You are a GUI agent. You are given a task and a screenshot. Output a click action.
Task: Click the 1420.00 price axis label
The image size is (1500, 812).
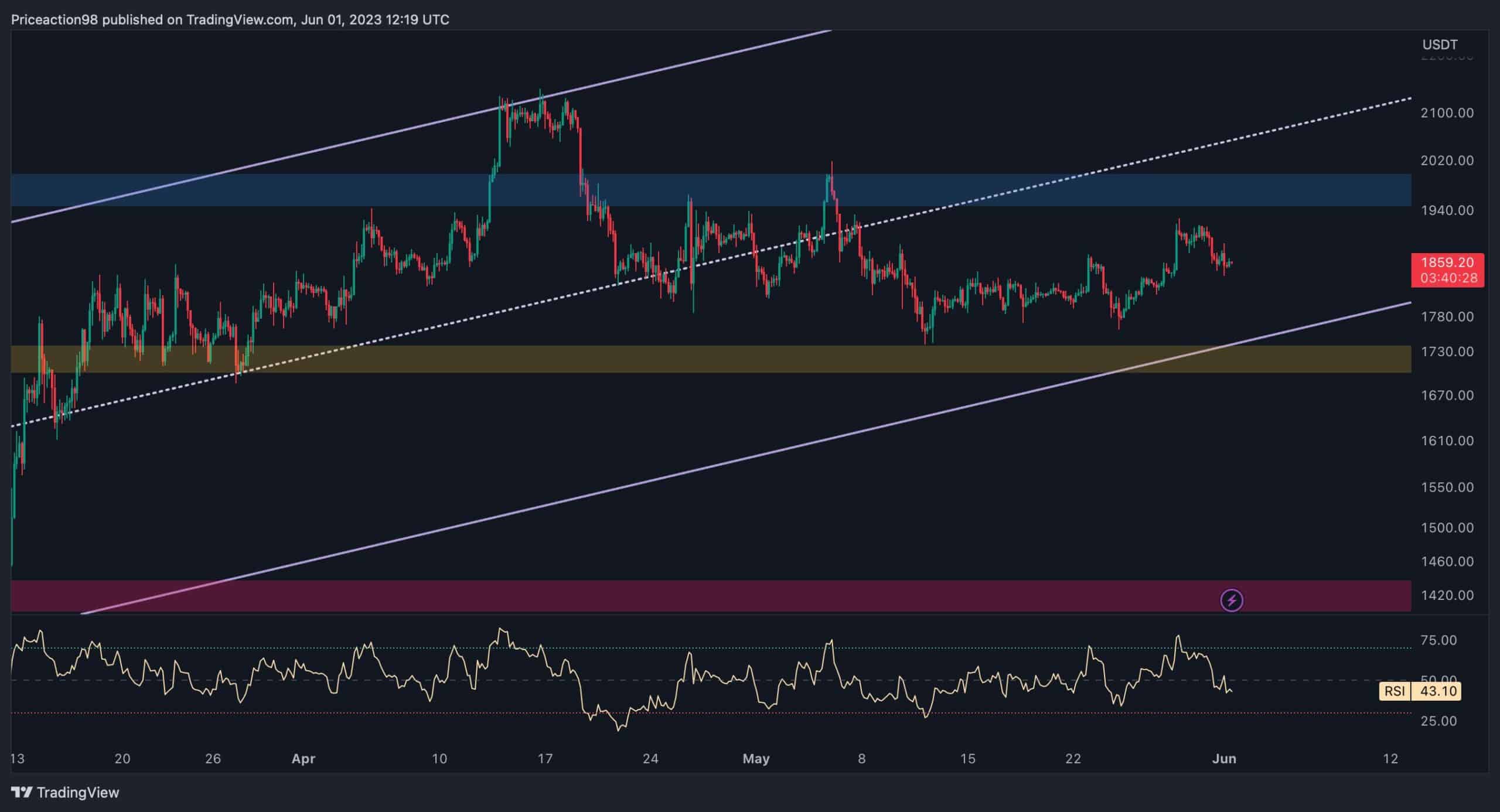[1447, 595]
